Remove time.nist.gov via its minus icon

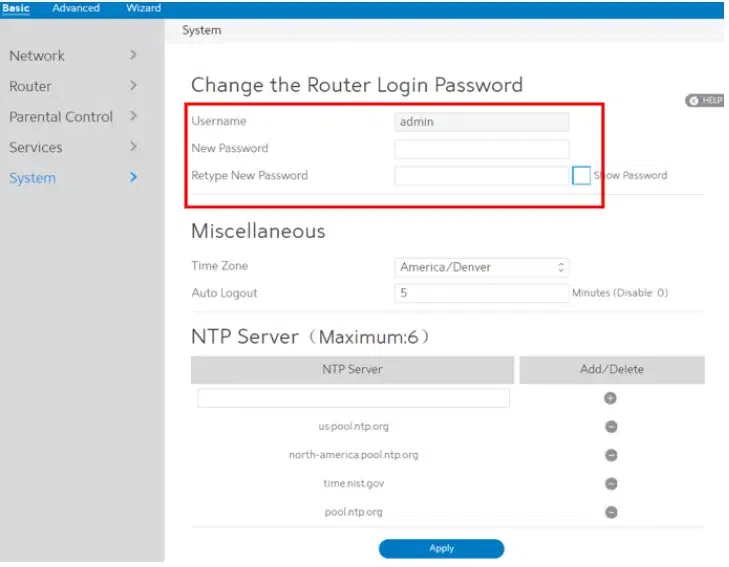pyautogui.click(x=611, y=483)
